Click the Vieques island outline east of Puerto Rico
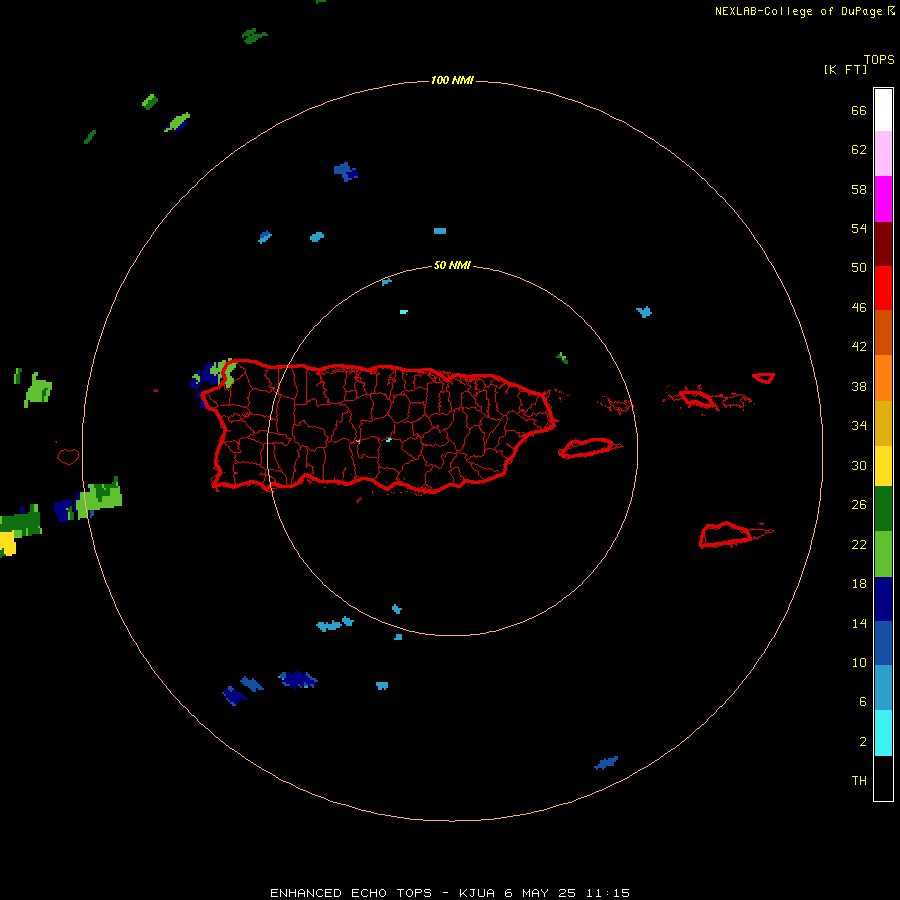 click(589, 448)
